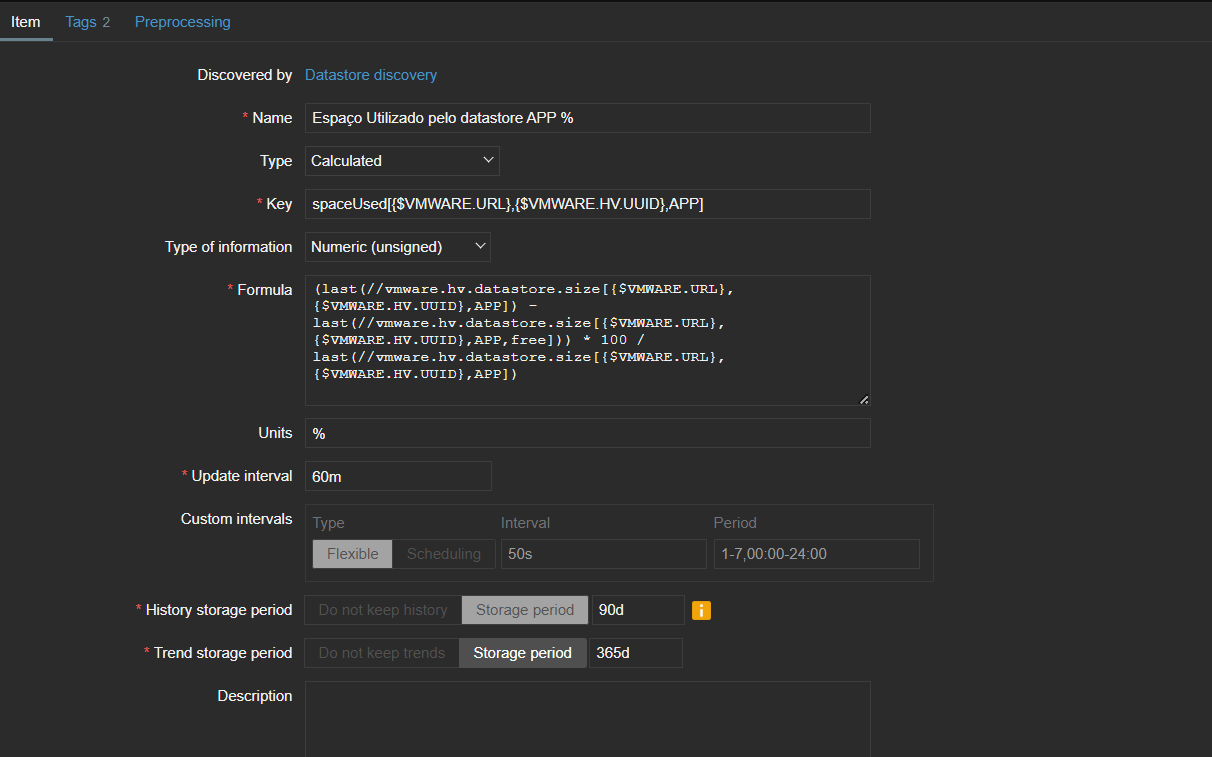Image resolution: width=1212 pixels, height=757 pixels.
Task: Open the Datastore discovery link
Action: coord(370,75)
